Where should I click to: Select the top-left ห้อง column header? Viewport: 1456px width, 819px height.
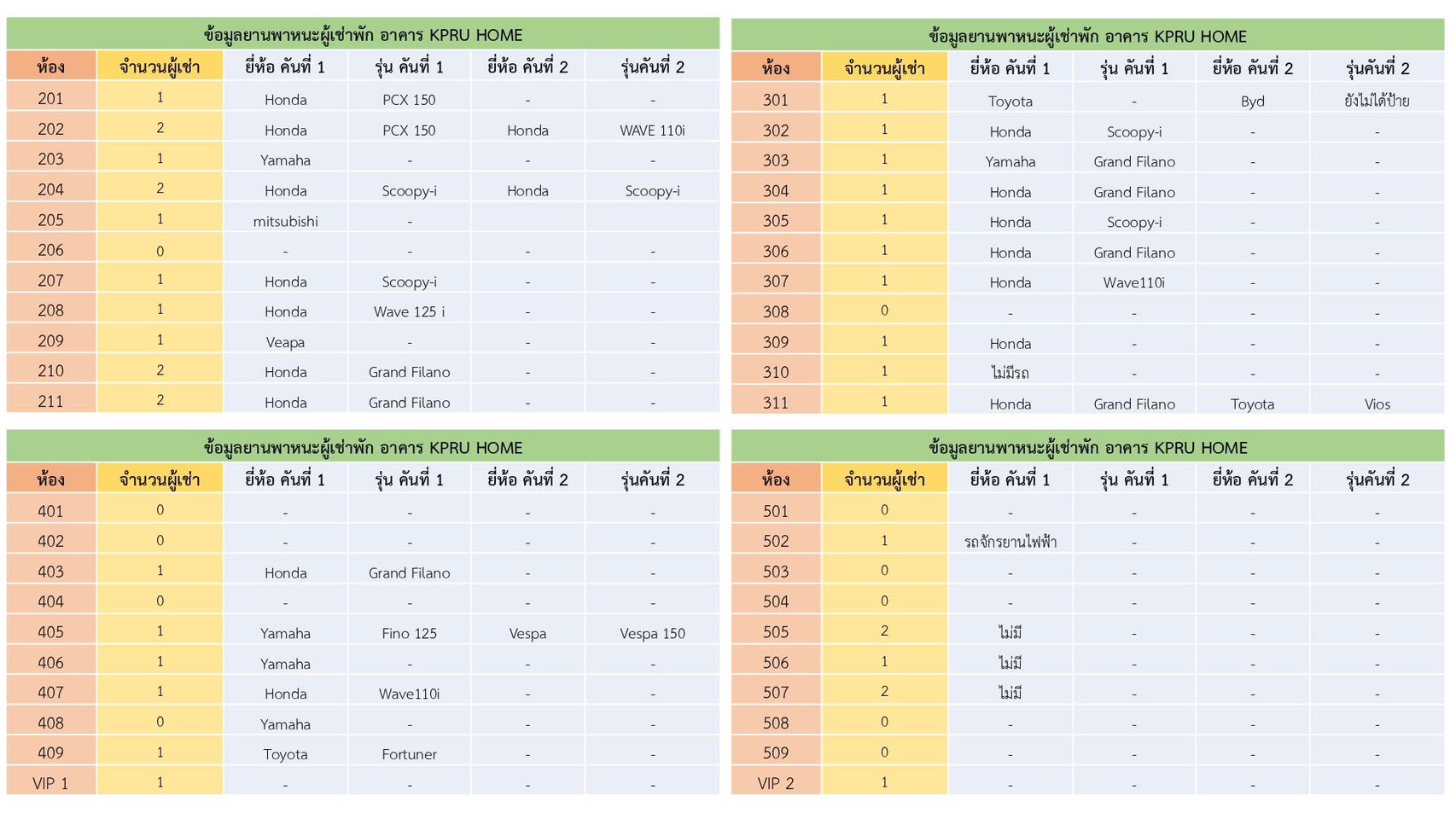pyautogui.click(x=51, y=67)
